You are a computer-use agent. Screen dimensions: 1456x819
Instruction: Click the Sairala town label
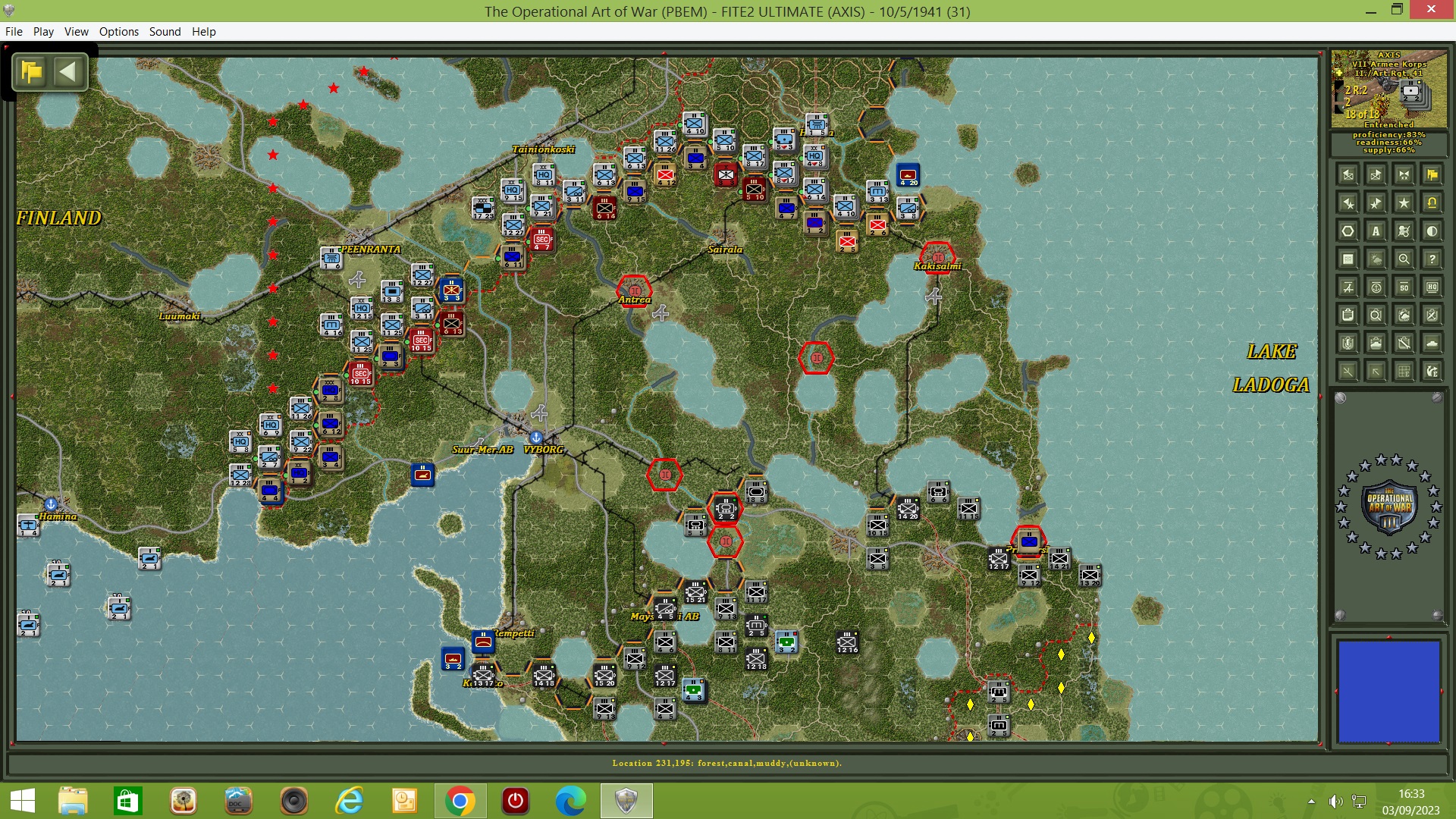tap(725, 249)
